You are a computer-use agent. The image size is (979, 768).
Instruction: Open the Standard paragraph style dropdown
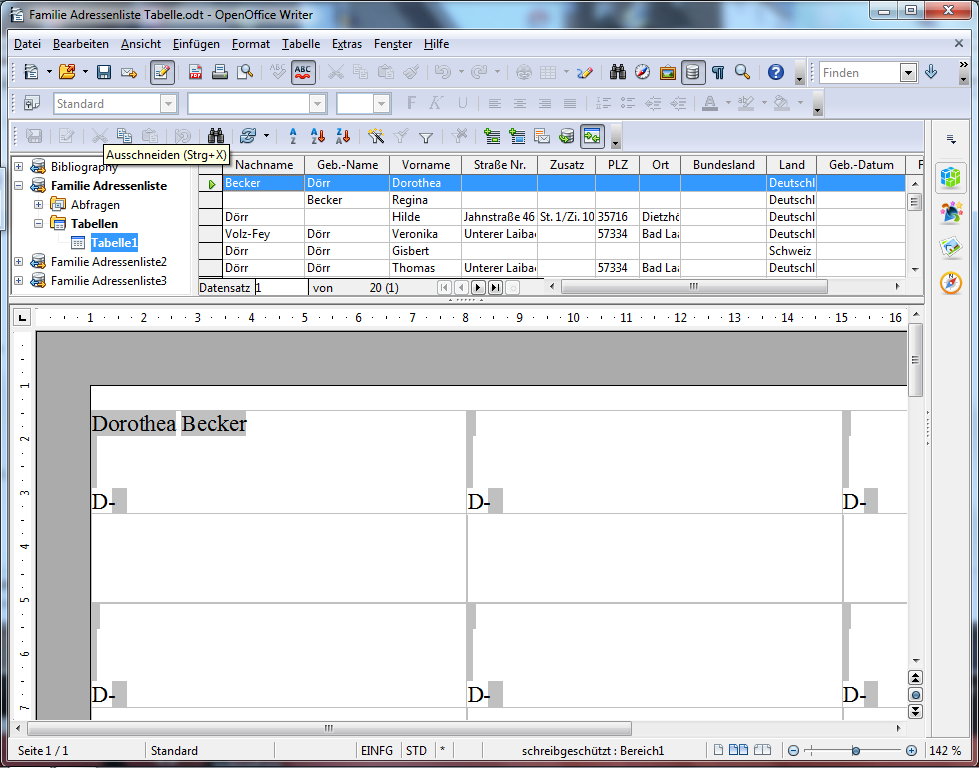tap(168, 104)
